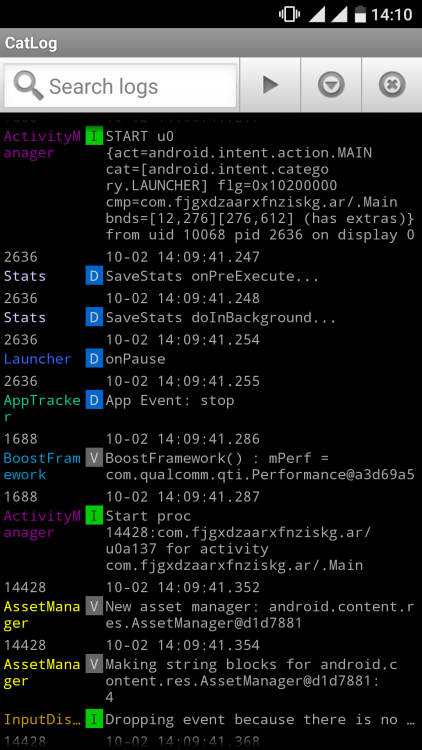Image resolution: width=422 pixels, height=750 pixels.
Task: Select the BoostFramework() mPerf log entry
Action: coord(211,466)
